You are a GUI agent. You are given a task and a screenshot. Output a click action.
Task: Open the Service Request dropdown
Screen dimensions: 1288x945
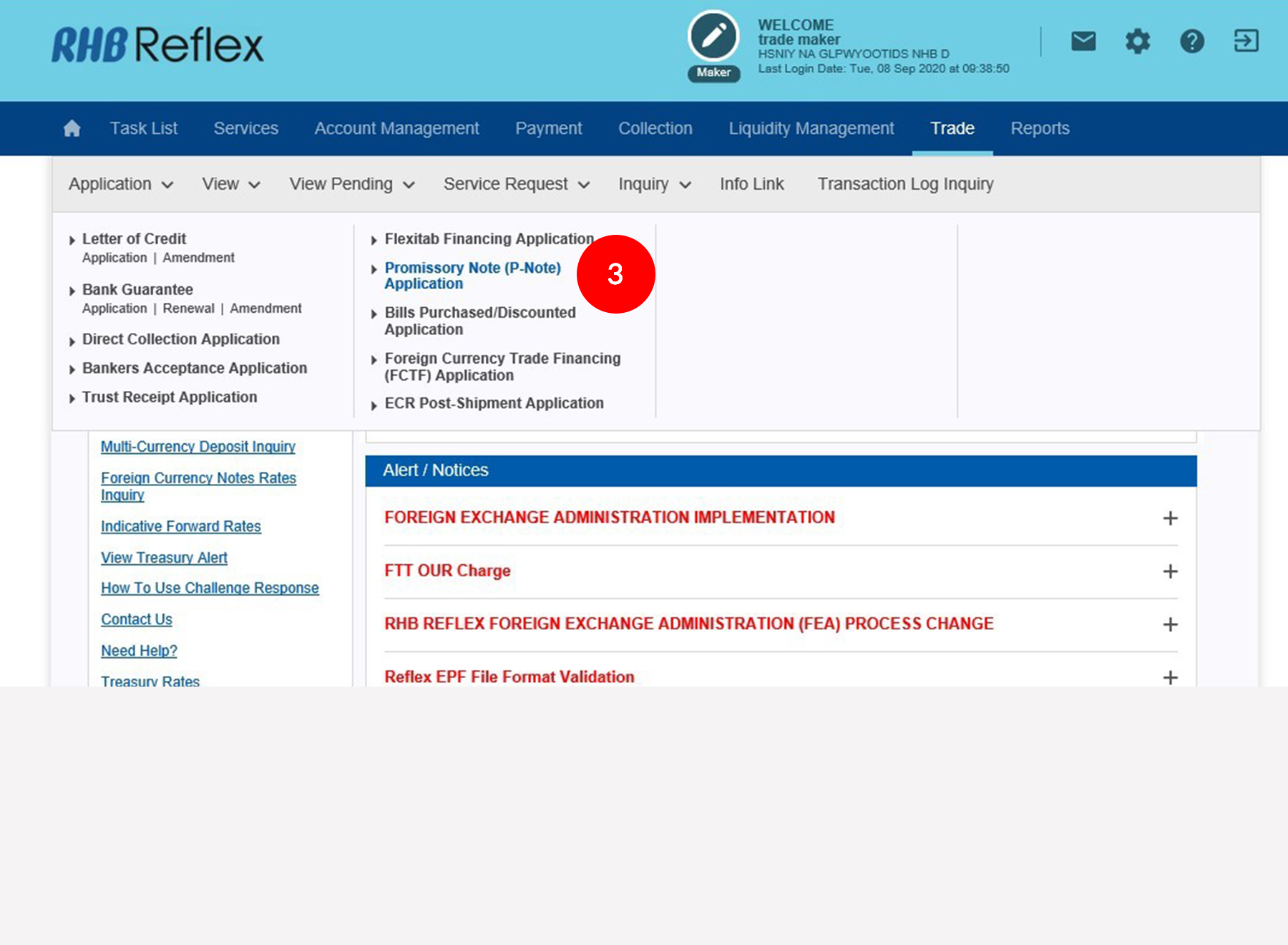pyautogui.click(x=516, y=185)
